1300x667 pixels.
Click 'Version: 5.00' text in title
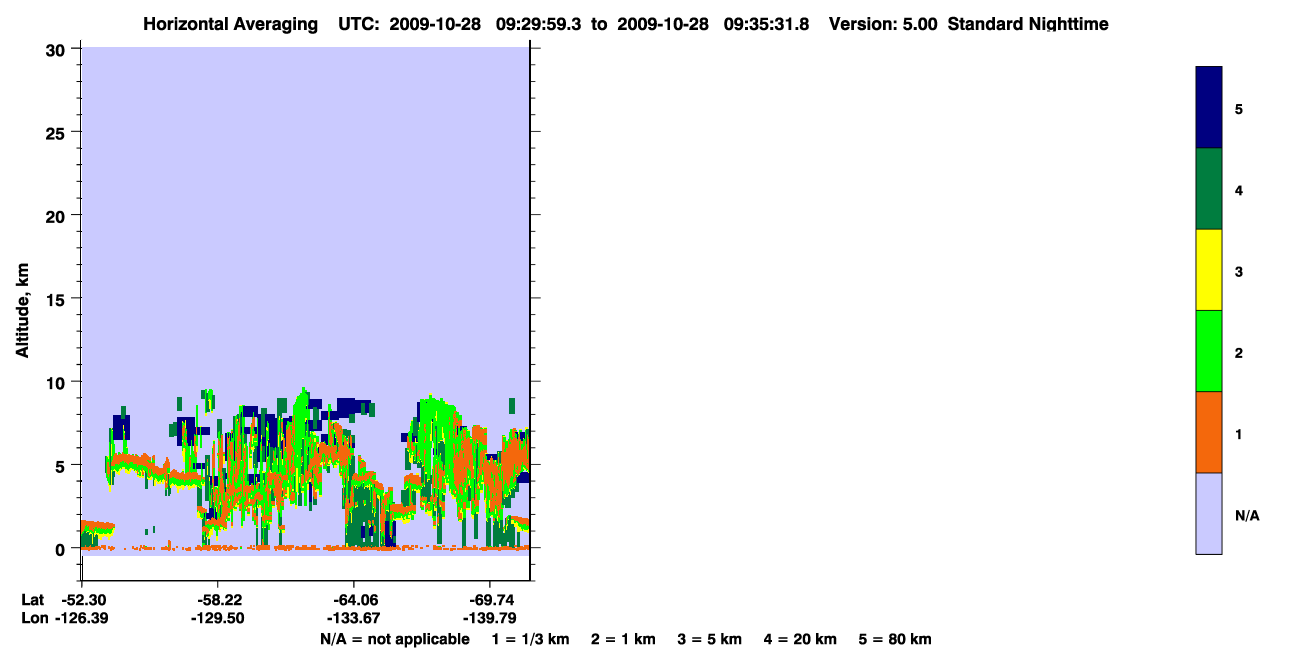pyautogui.click(x=883, y=24)
